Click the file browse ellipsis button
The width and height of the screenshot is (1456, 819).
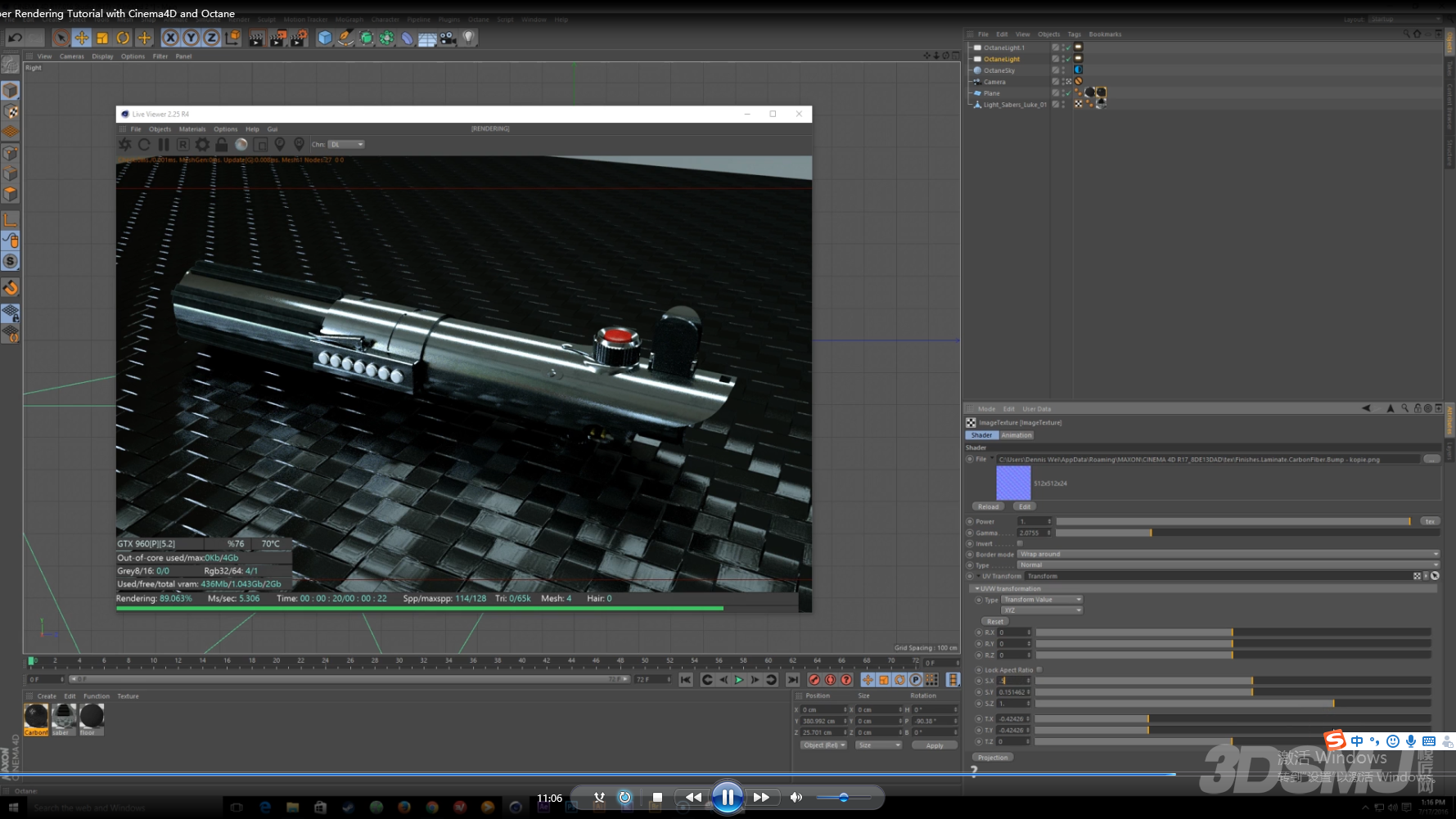tap(1431, 459)
